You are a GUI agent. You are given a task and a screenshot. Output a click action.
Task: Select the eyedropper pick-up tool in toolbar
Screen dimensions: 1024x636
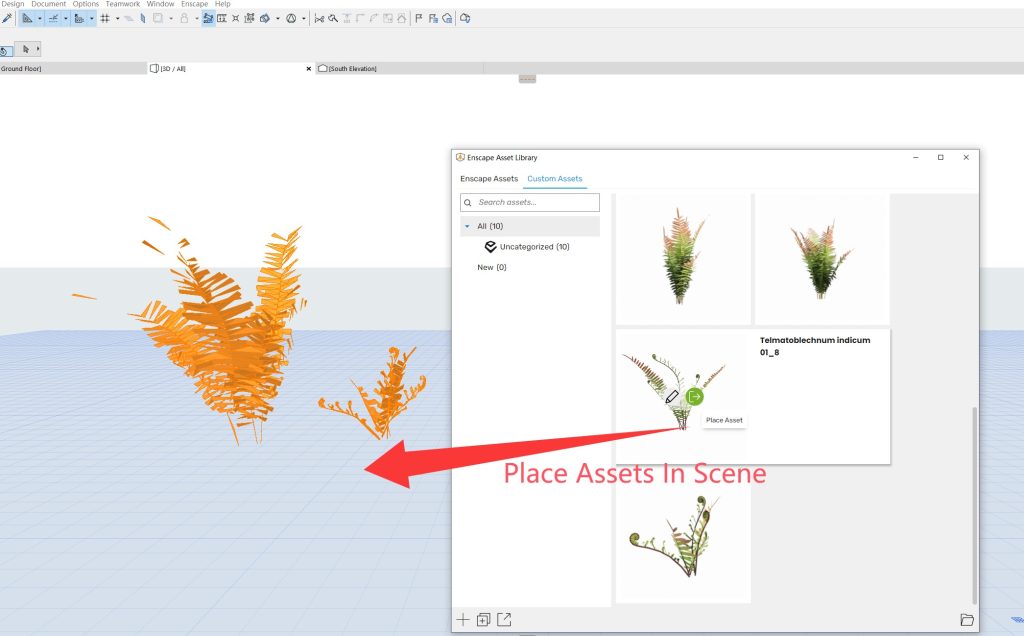(7, 18)
